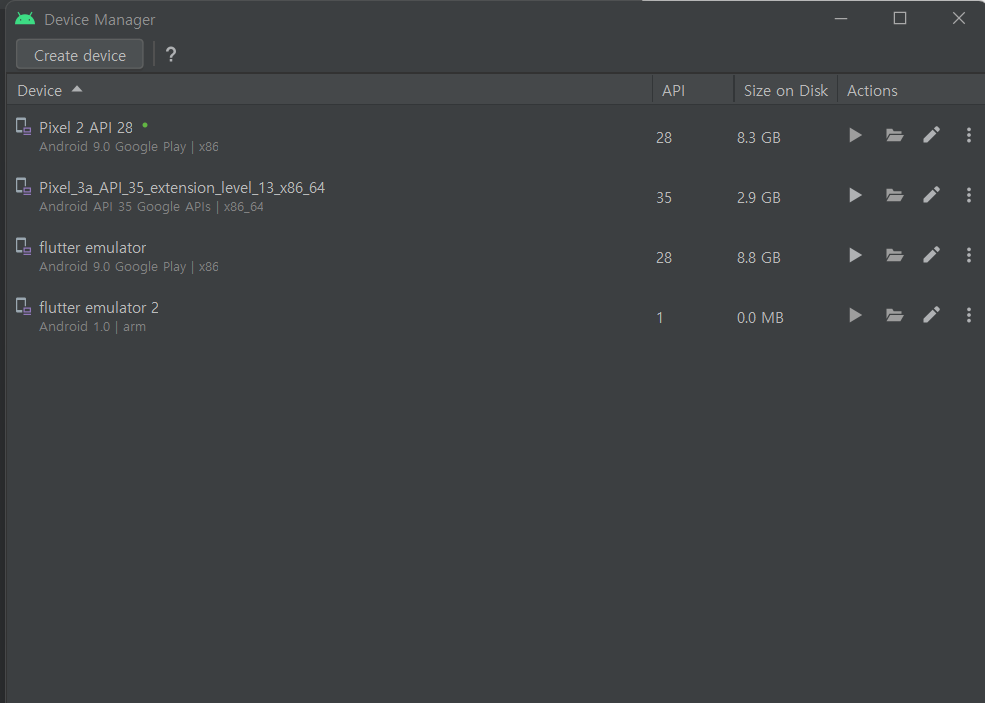Minimize the Device Manager window

pos(841,19)
